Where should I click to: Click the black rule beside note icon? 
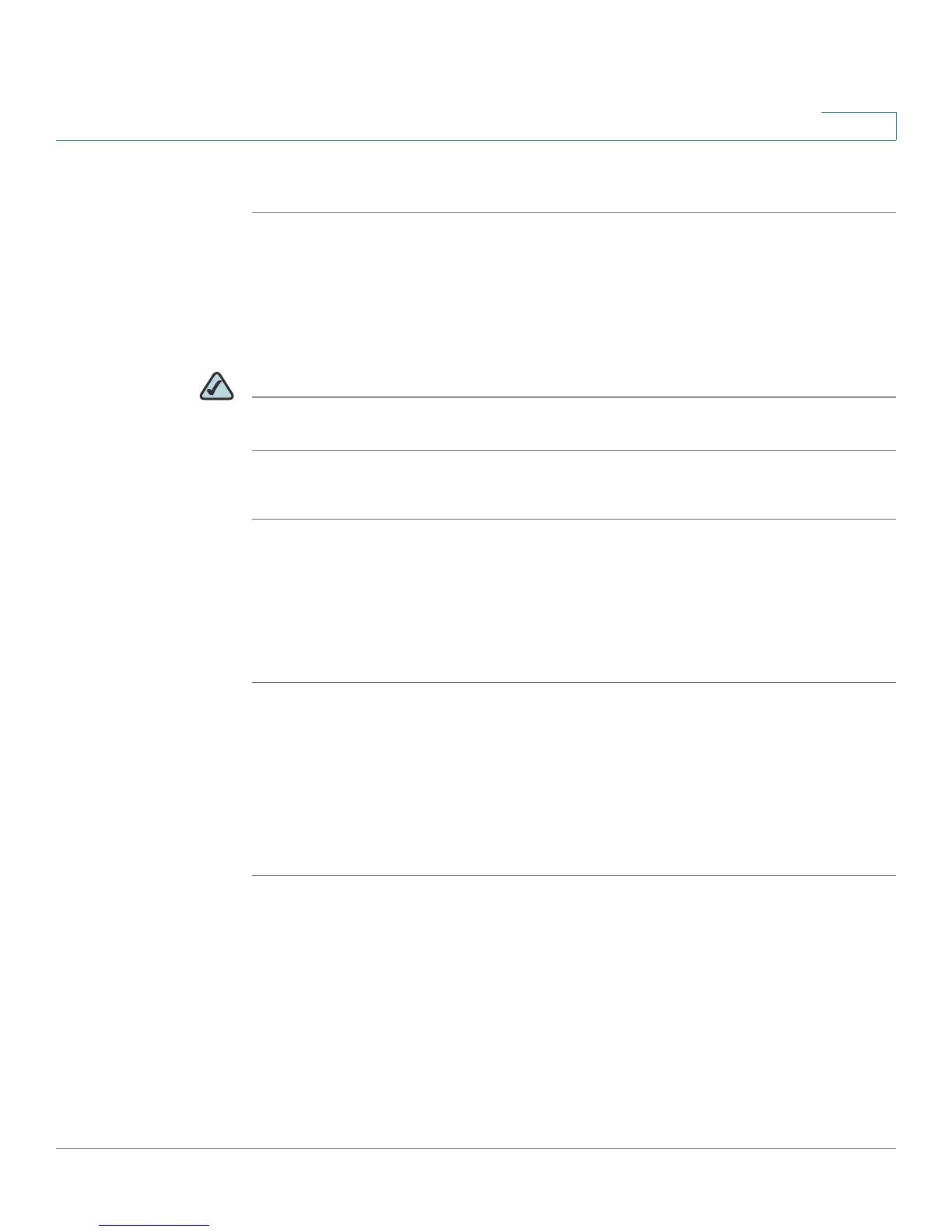click(x=574, y=397)
